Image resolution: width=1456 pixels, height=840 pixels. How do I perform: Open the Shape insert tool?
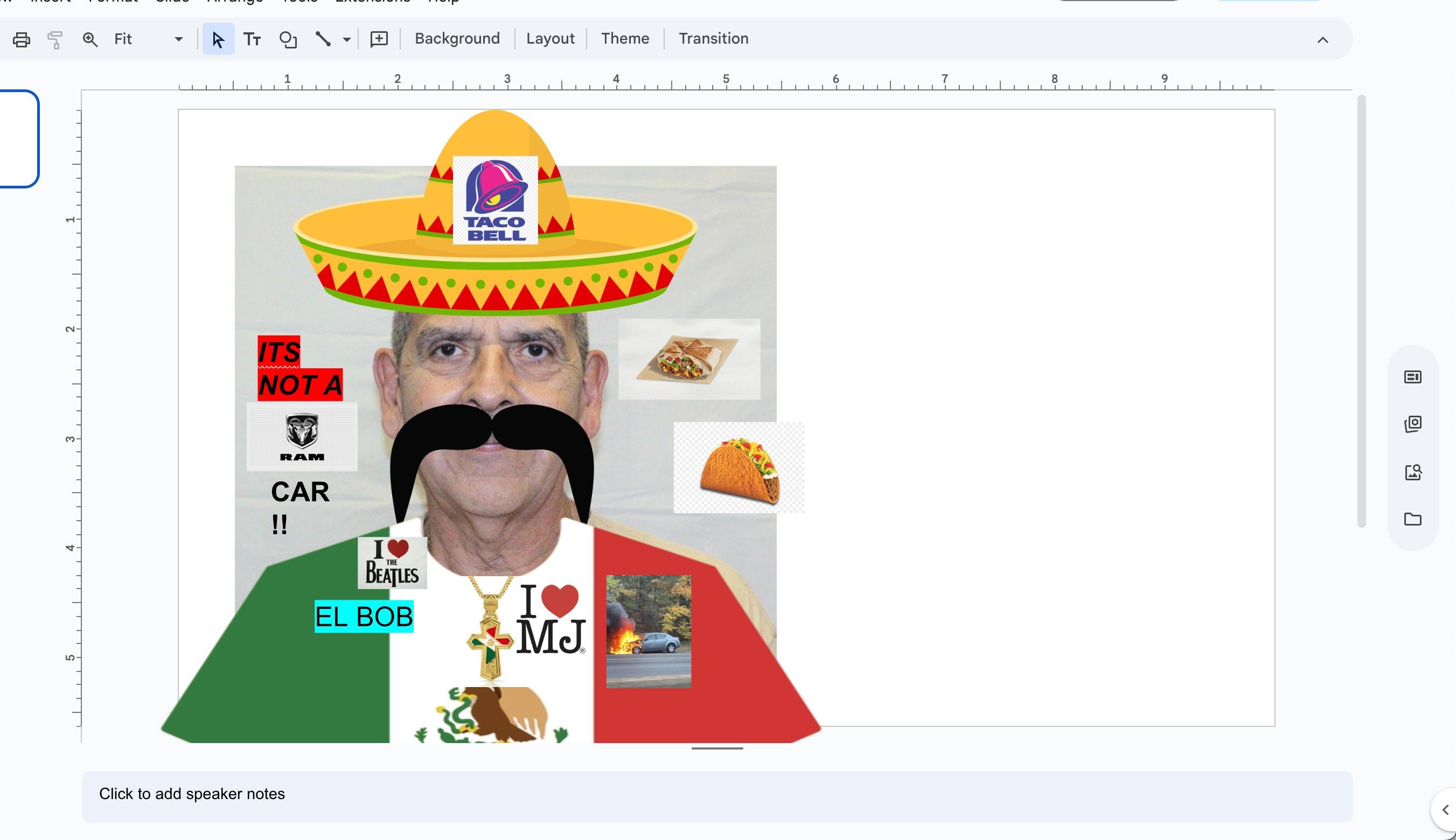point(288,39)
